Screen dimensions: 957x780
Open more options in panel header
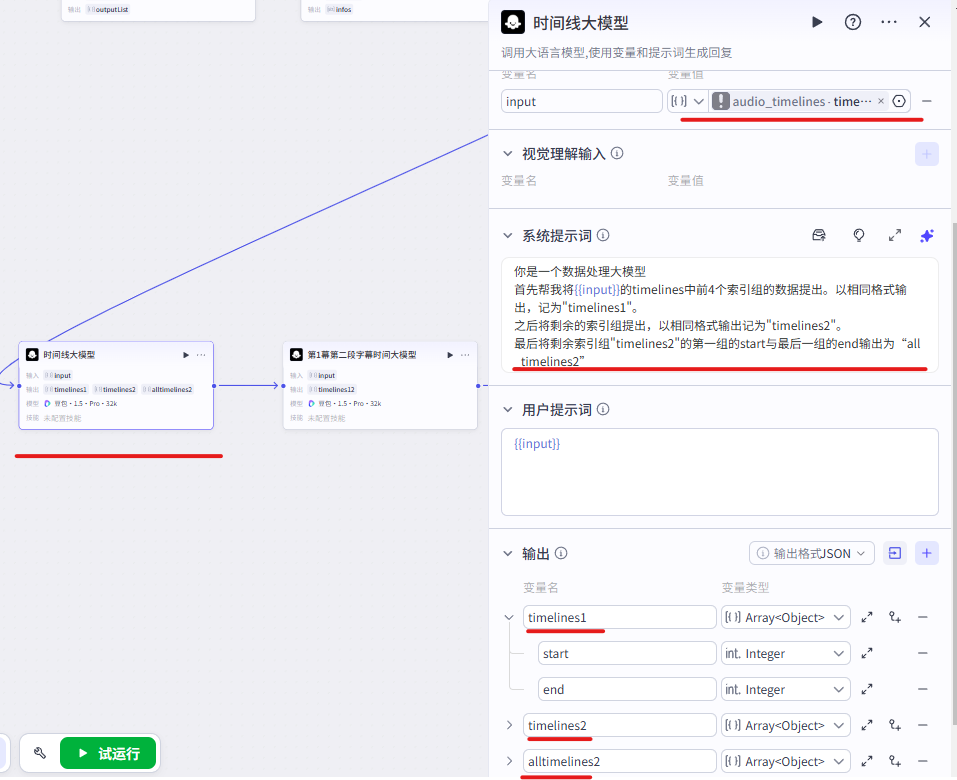click(x=889, y=23)
